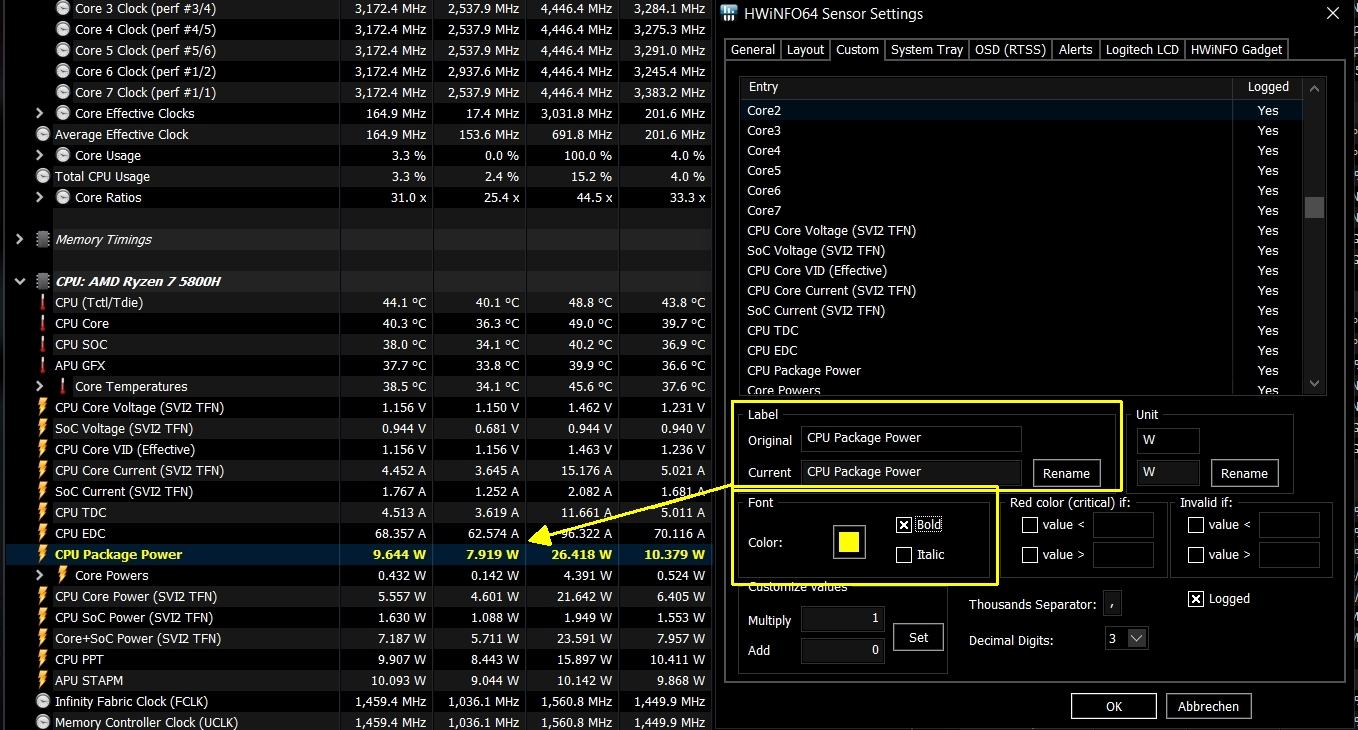The height and width of the screenshot is (730, 1358).
Task: Click the lightning icon beside CPU TDC
Action: coord(42,512)
